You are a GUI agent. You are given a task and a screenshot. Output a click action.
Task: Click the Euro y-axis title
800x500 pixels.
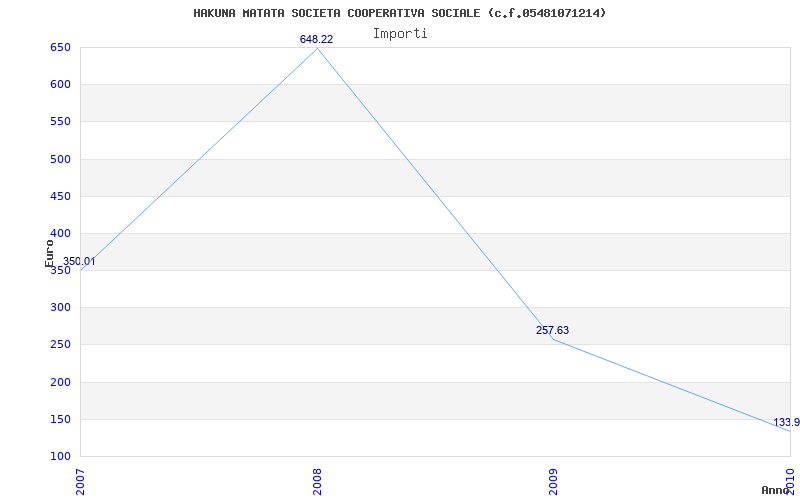click(x=49, y=254)
